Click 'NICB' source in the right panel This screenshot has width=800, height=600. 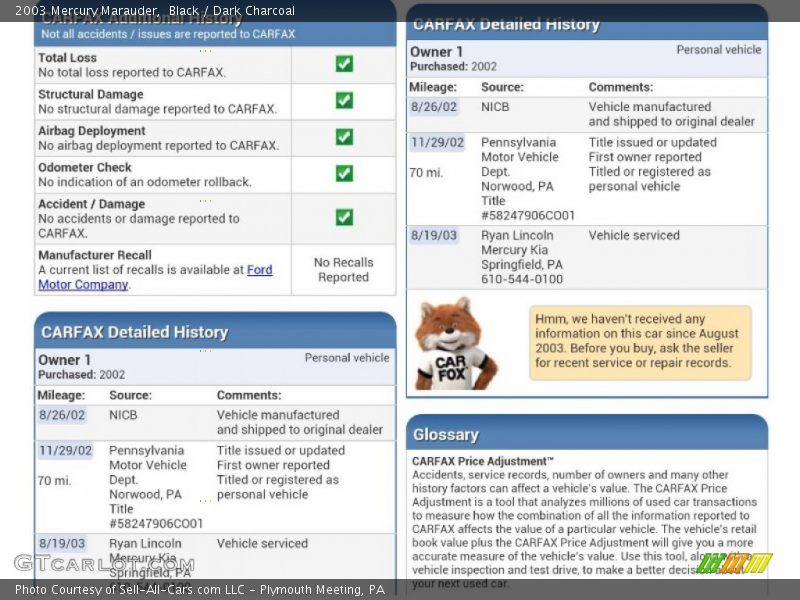point(495,107)
